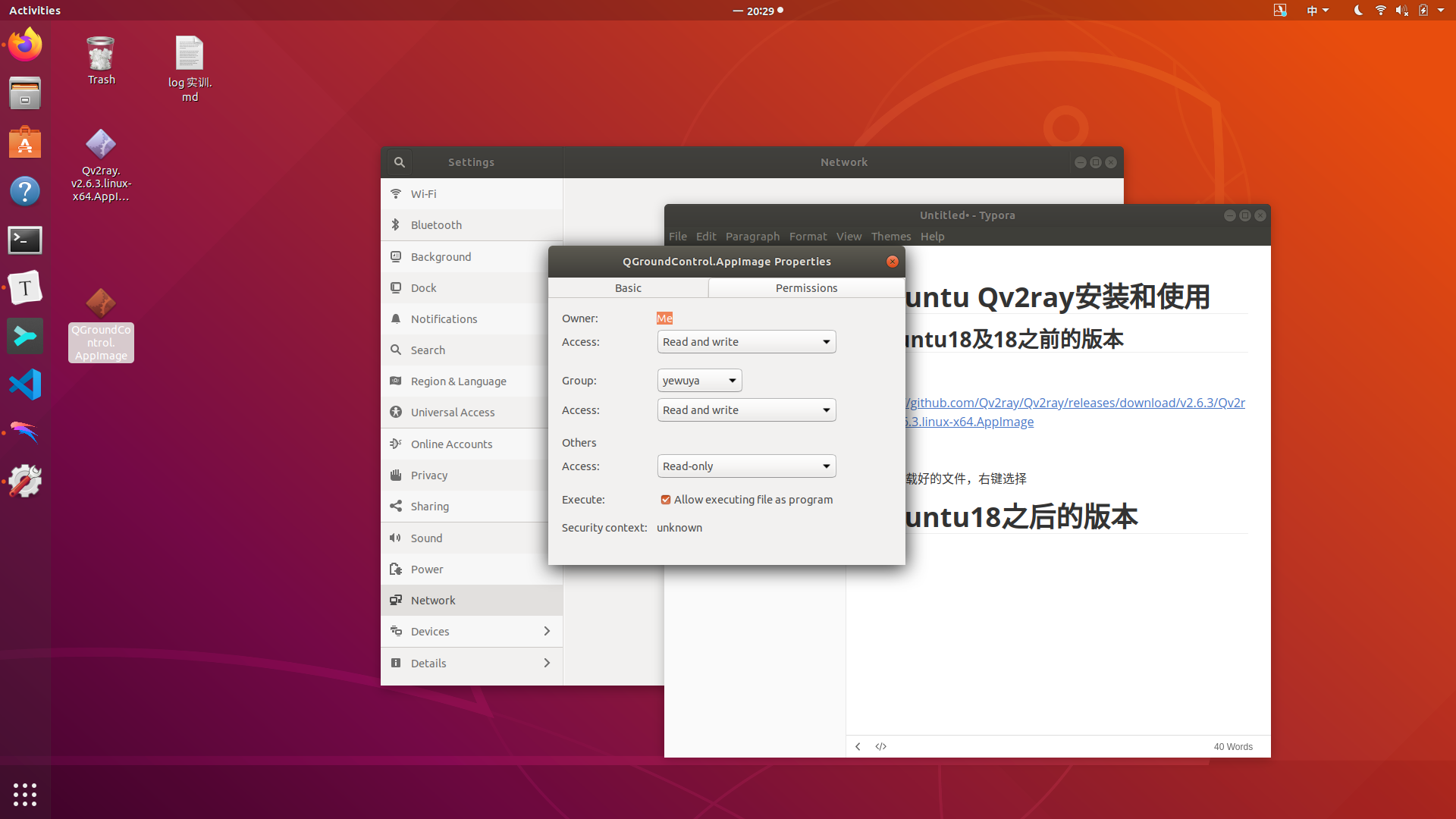The height and width of the screenshot is (819, 1456).
Task: Select the Qv2ray AppImage desktop icon
Action: click(x=101, y=145)
